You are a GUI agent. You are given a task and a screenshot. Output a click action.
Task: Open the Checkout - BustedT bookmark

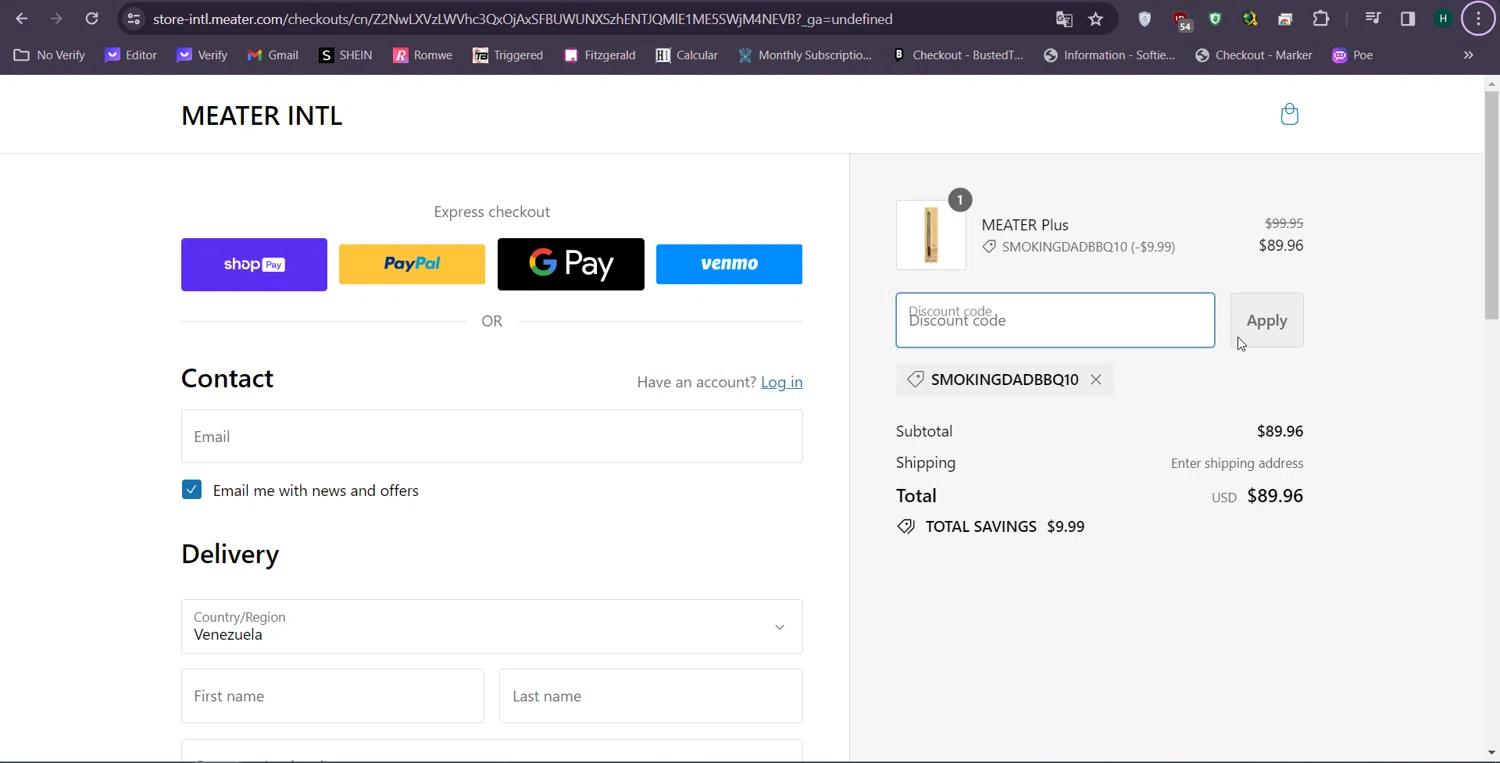click(958, 55)
